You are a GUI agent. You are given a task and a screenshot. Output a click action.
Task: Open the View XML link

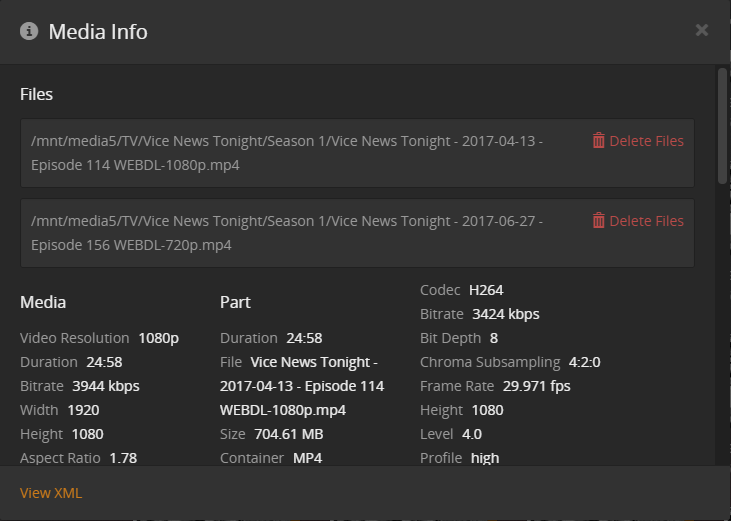point(51,493)
